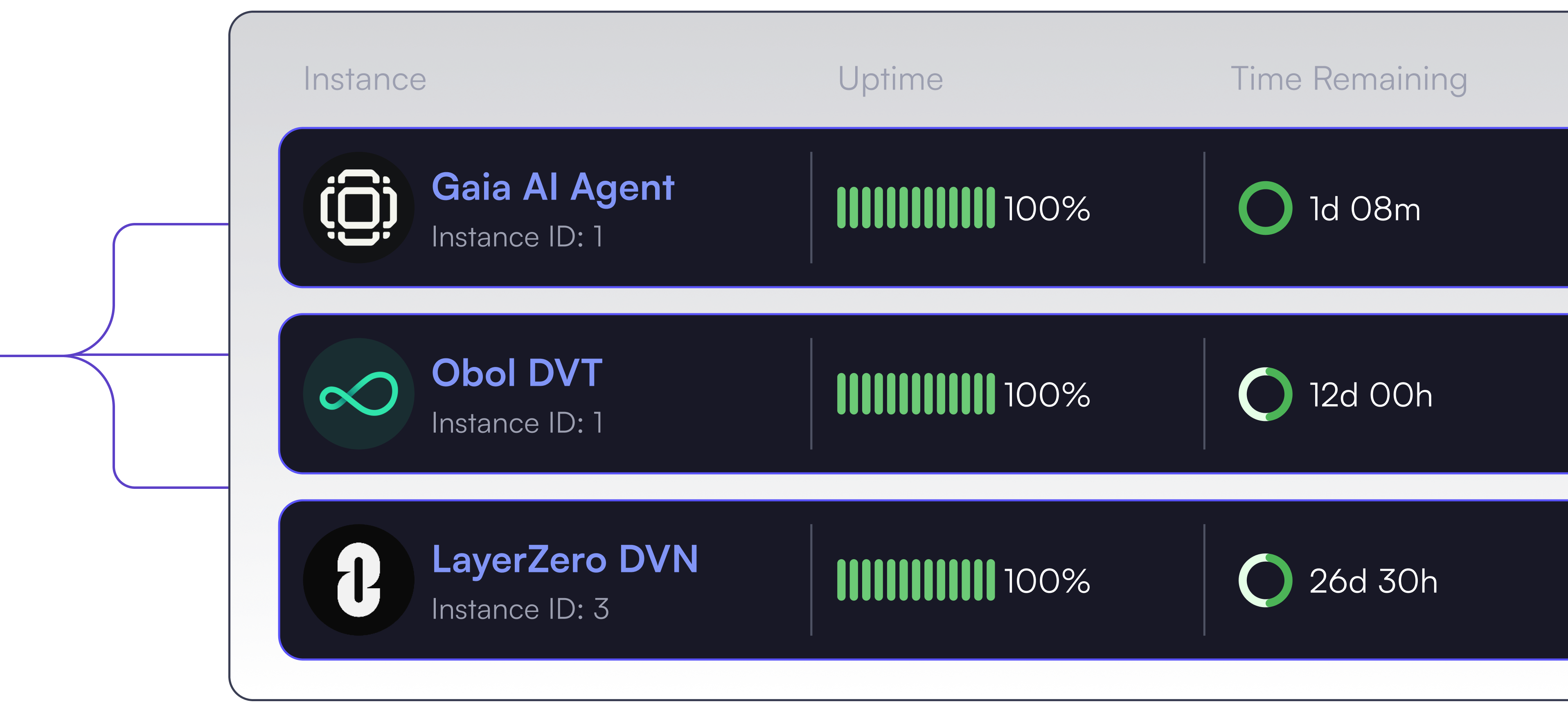The width and height of the screenshot is (1568, 711).
Task: Click the LayerZero time remaining ring icon
Action: click(1265, 581)
